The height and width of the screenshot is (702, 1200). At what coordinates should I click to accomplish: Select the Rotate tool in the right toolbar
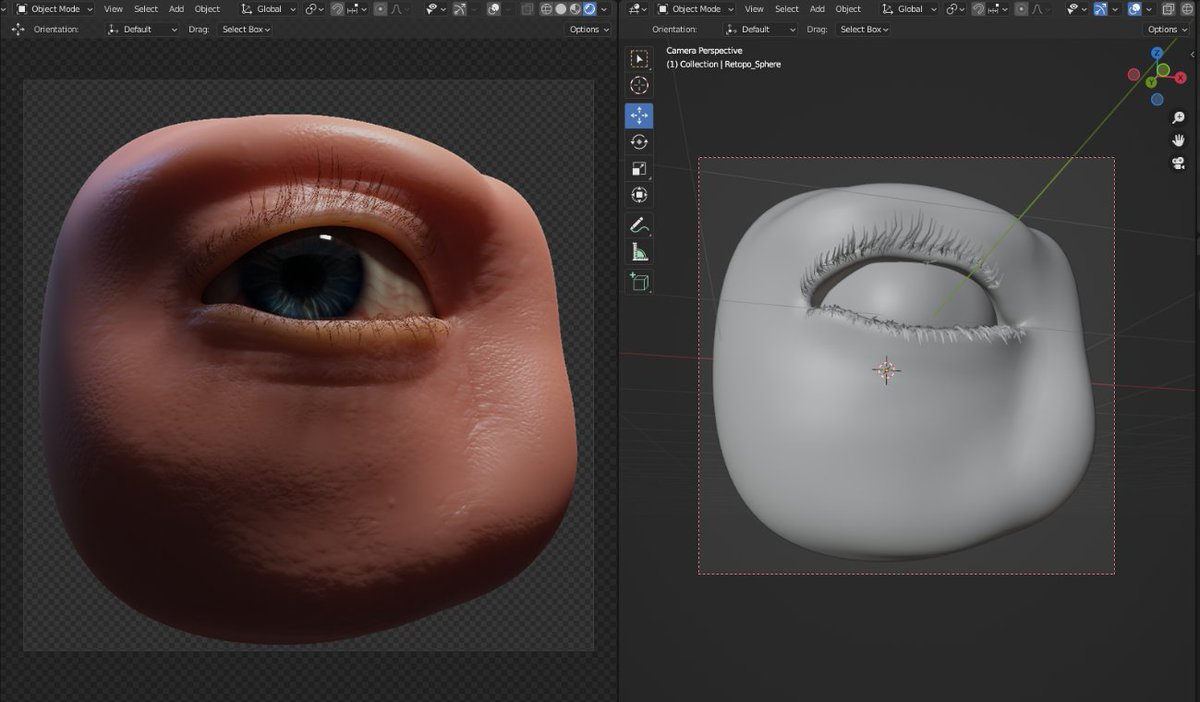tap(638, 141)
